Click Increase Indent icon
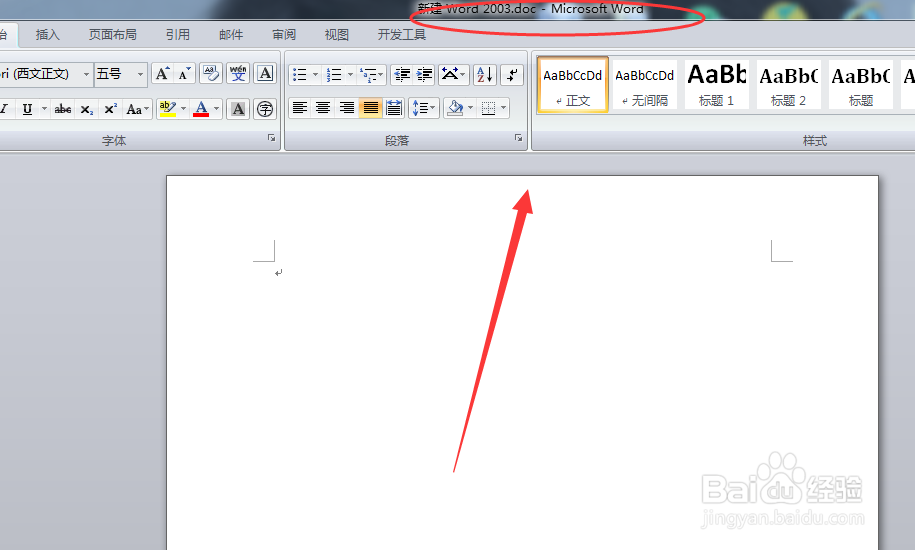This screenshot has width=915, height=550. [x=424, y=74]
